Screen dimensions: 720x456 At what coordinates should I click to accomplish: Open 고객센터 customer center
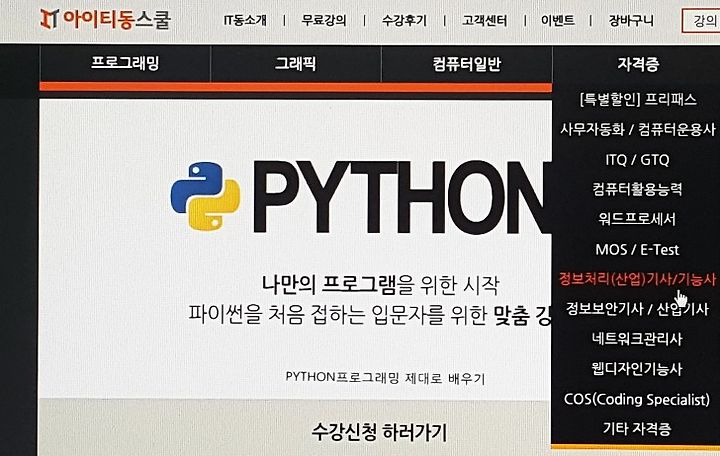click(x=484, y=21)
